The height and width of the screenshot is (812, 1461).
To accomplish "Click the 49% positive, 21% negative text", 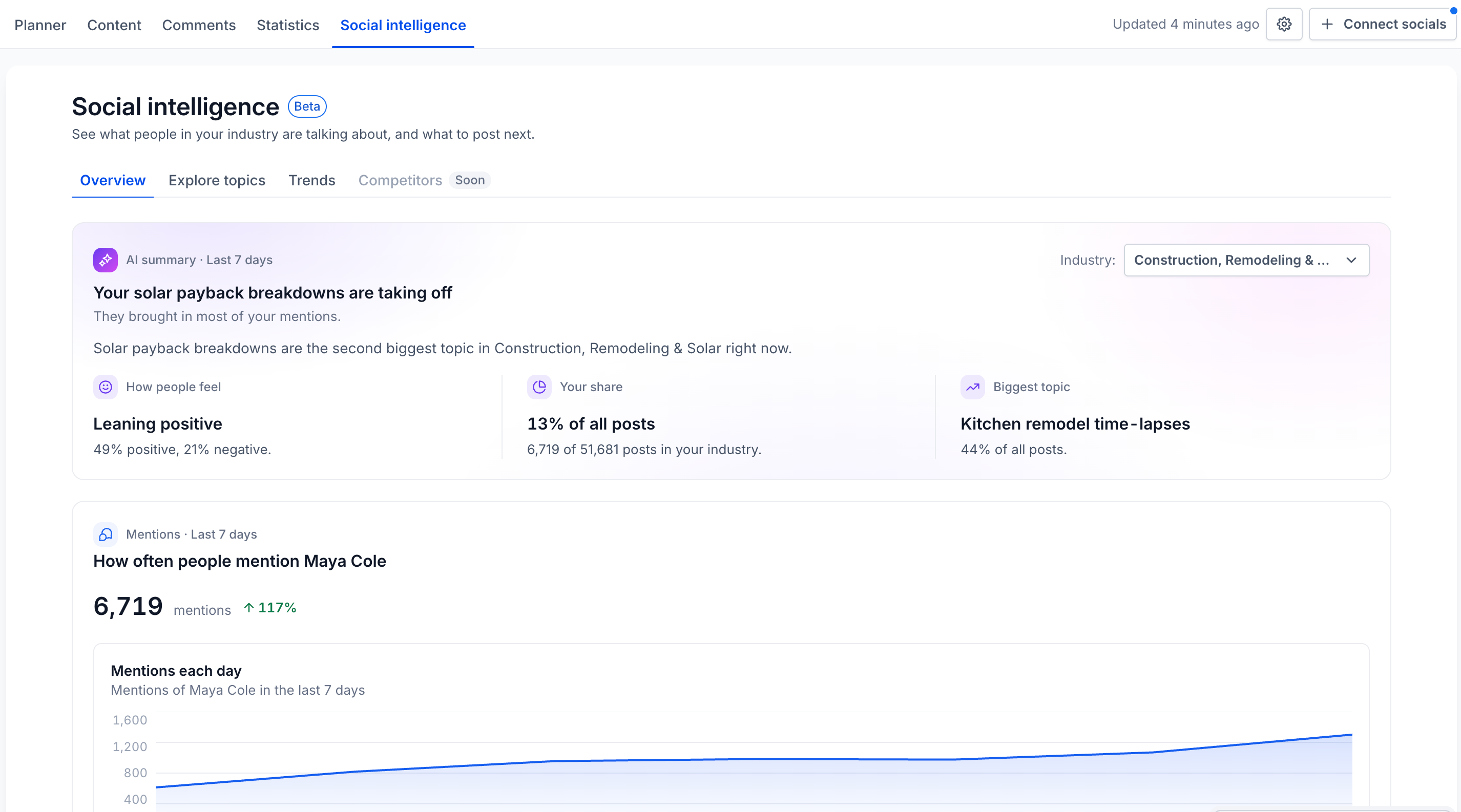I will tap(182, 450).
